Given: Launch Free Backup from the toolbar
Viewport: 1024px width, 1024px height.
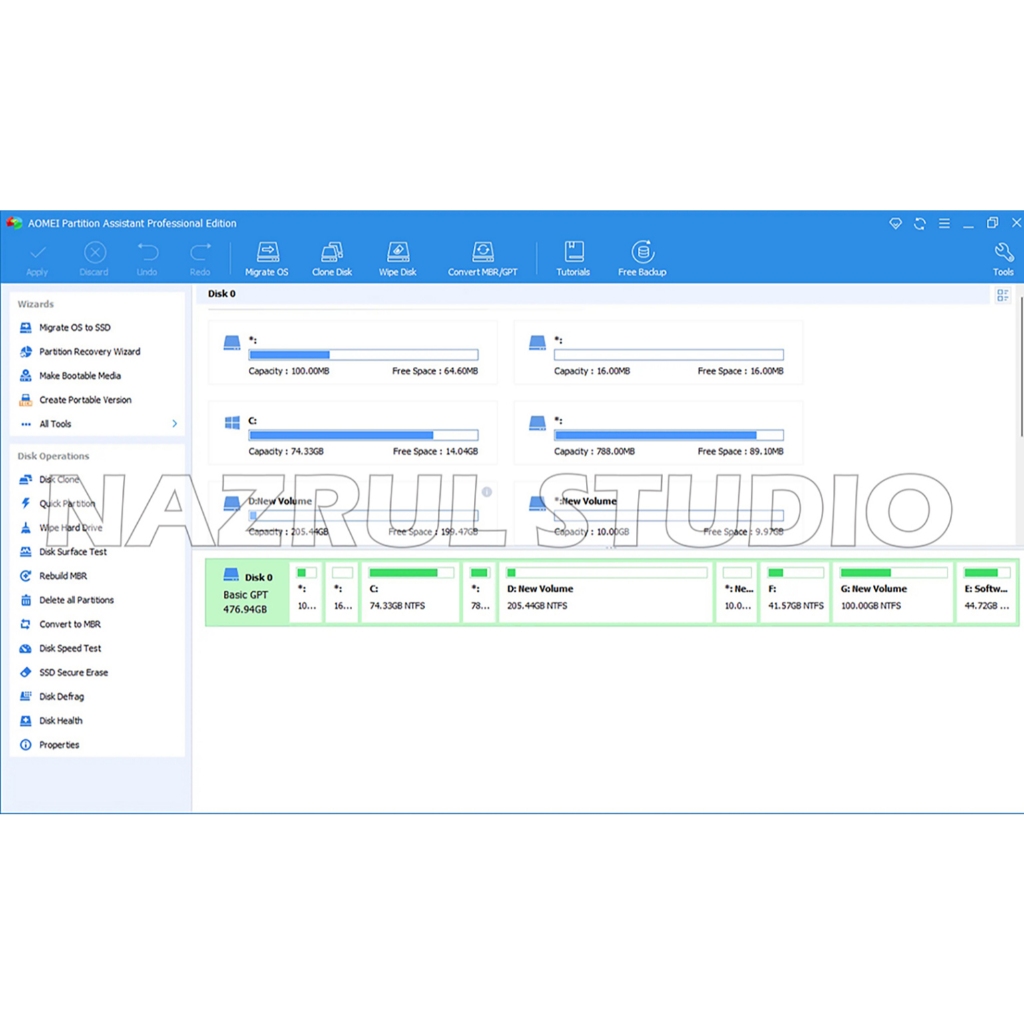Looking at the screenshot, I should [642, 258].
